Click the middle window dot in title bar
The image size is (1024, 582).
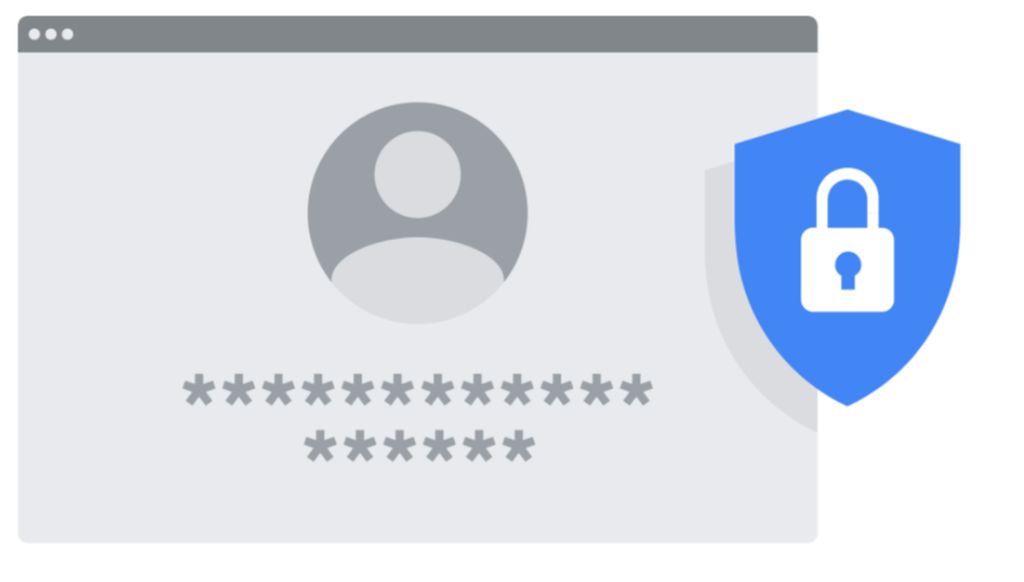click(x=51, y=34)
